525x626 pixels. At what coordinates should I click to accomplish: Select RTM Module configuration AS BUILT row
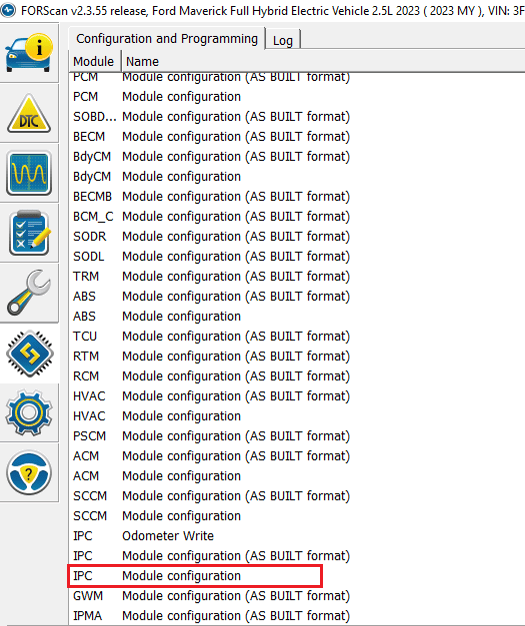[x=297, y=356]
